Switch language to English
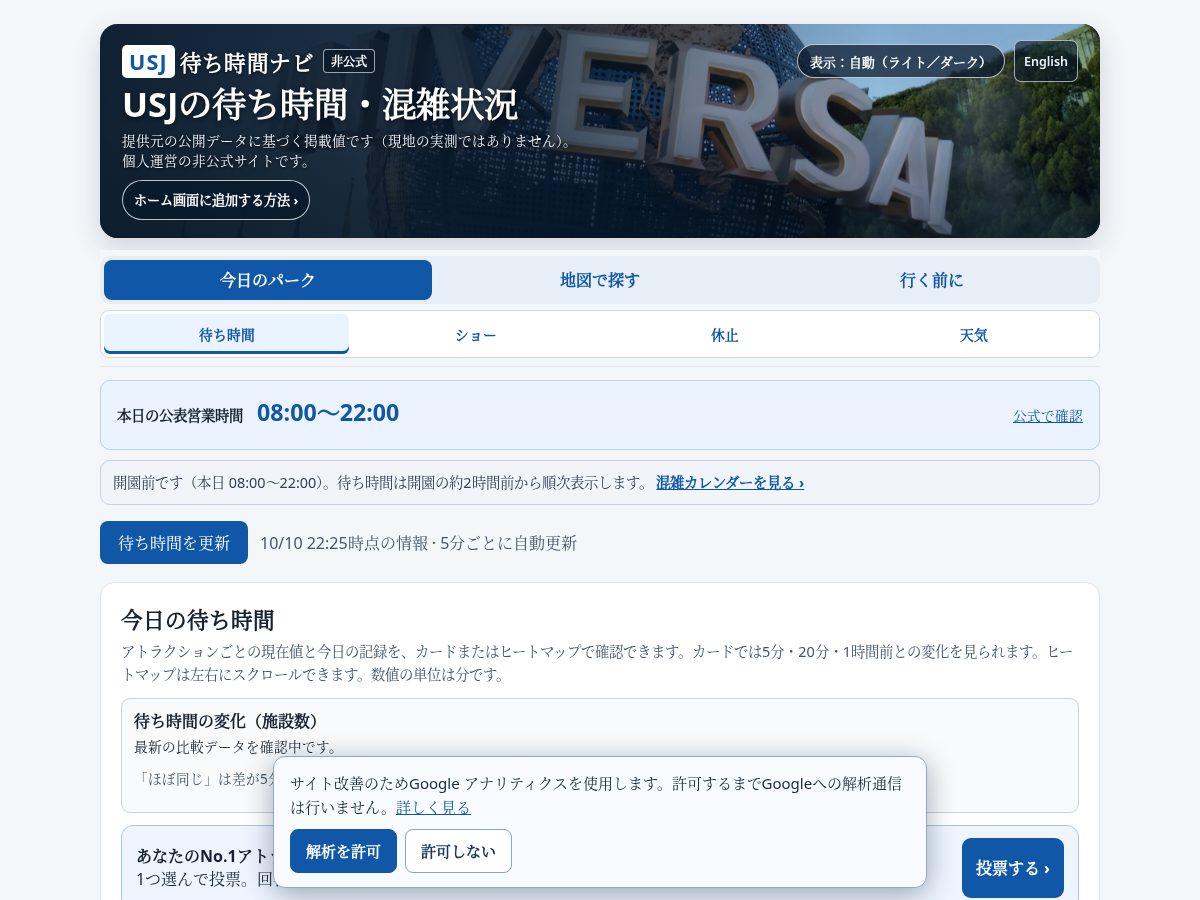 1046,61
